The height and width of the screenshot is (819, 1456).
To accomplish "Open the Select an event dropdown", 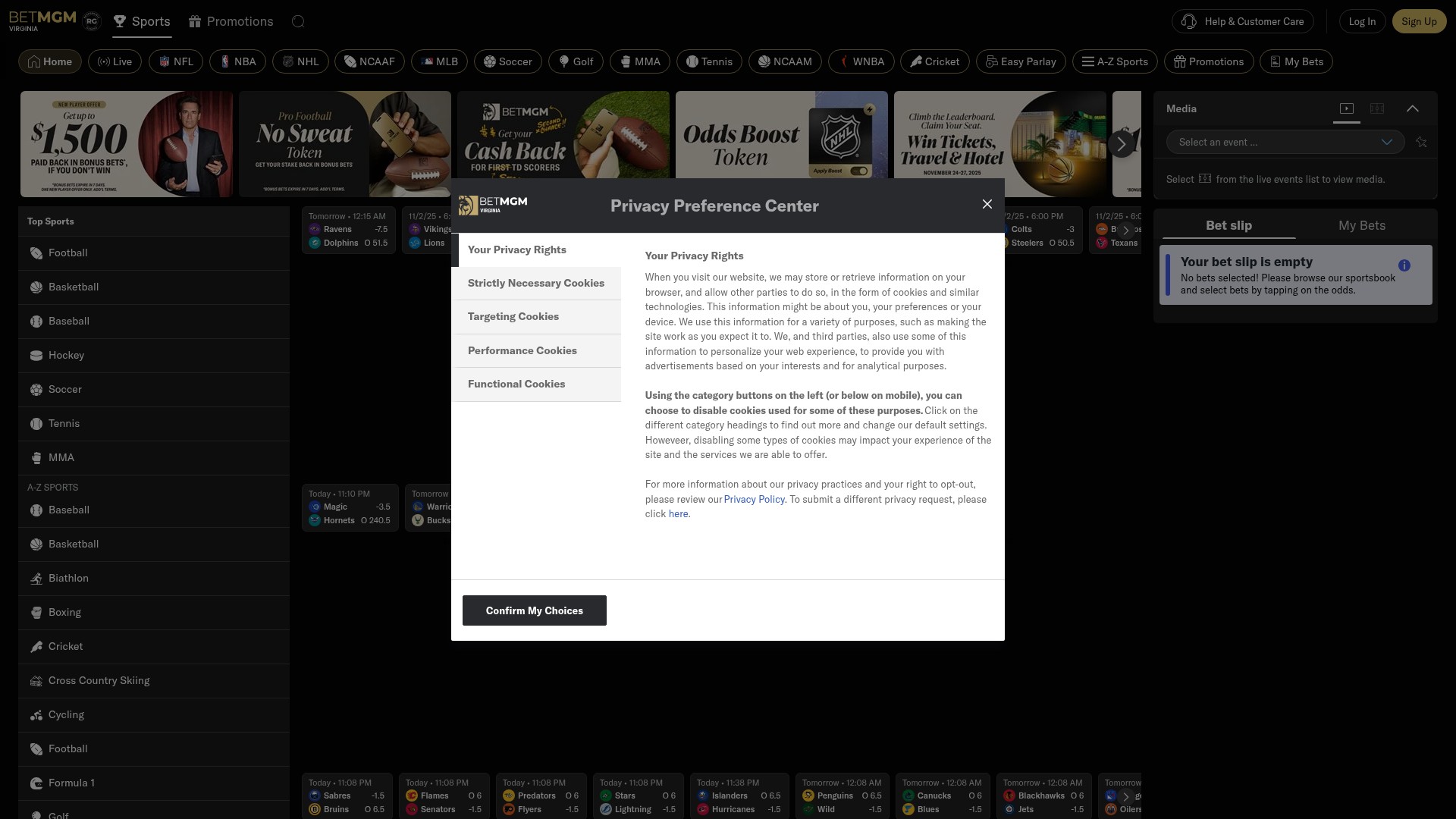I will 1285,142.
